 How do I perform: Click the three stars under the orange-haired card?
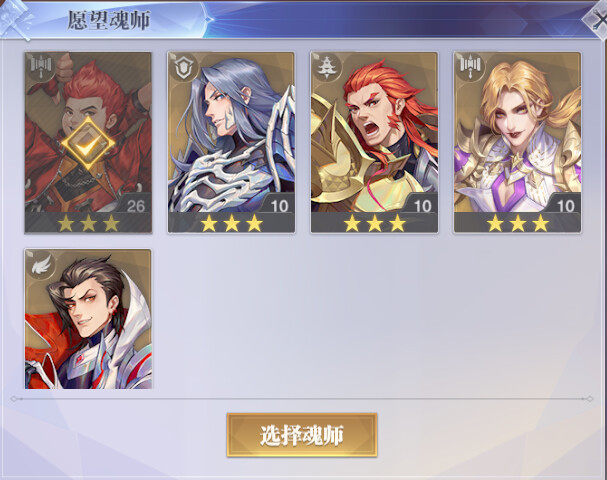coord(375,224)
